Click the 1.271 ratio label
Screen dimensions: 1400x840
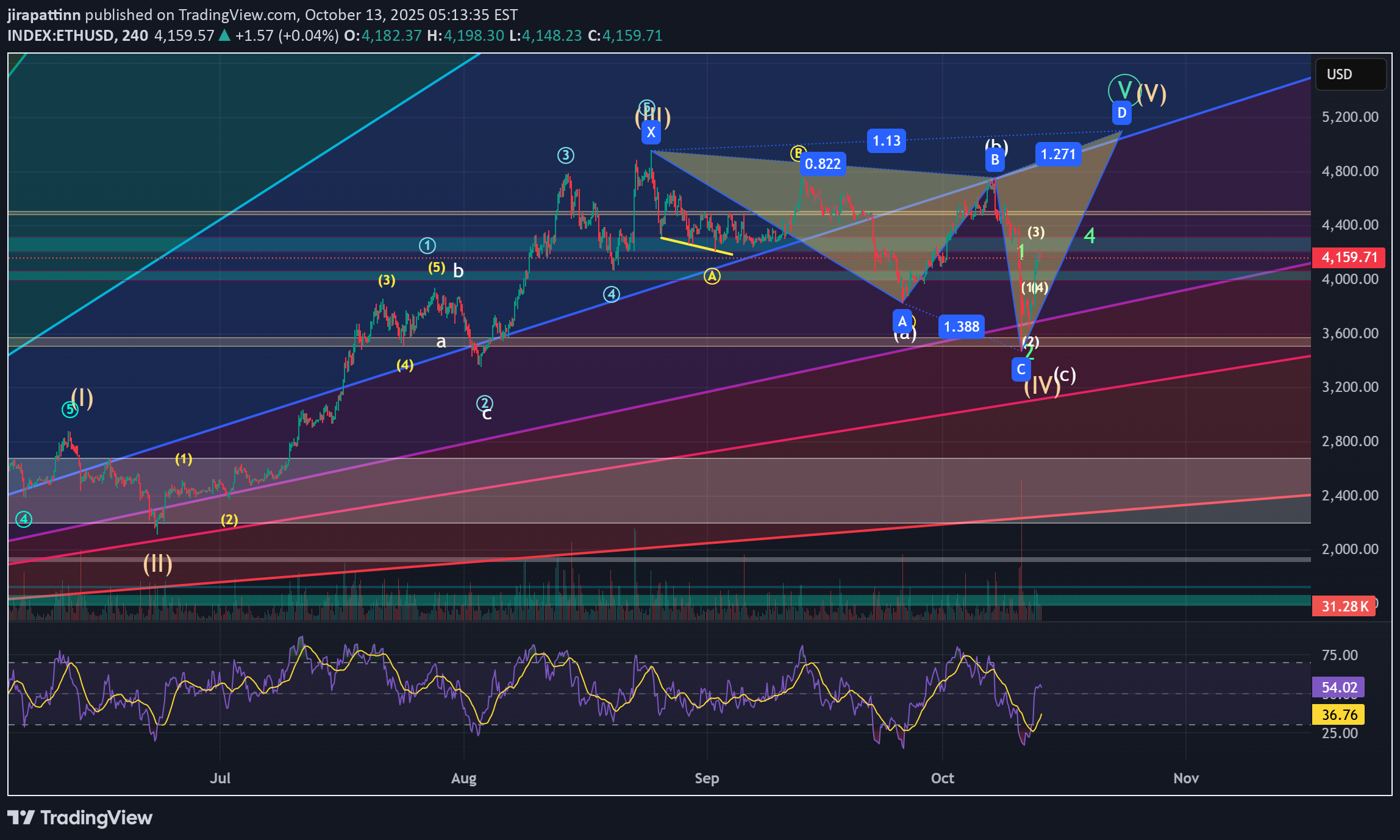tap(1058, 154)
